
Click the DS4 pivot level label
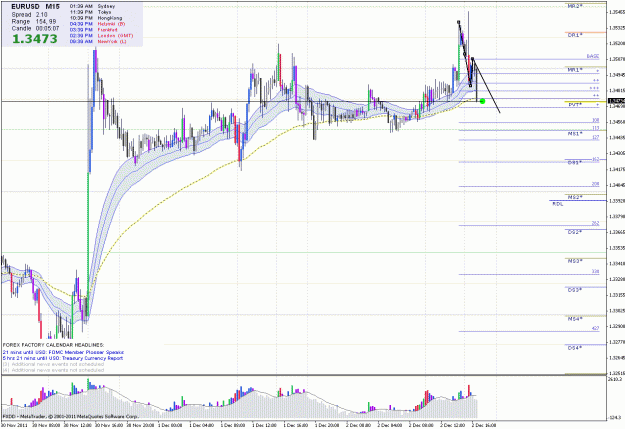point(575,348)
